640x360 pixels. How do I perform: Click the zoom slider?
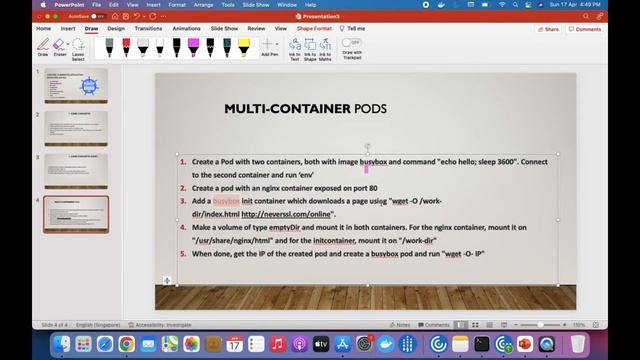pyautogui.click(x=540, y=325)
